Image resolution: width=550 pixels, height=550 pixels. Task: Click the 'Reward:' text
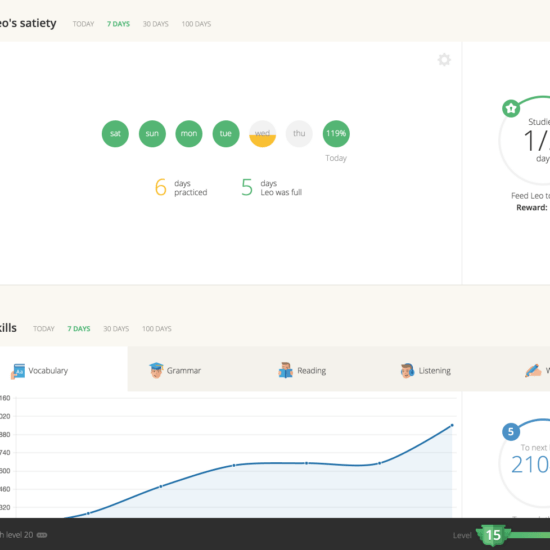tap(531, 207)
